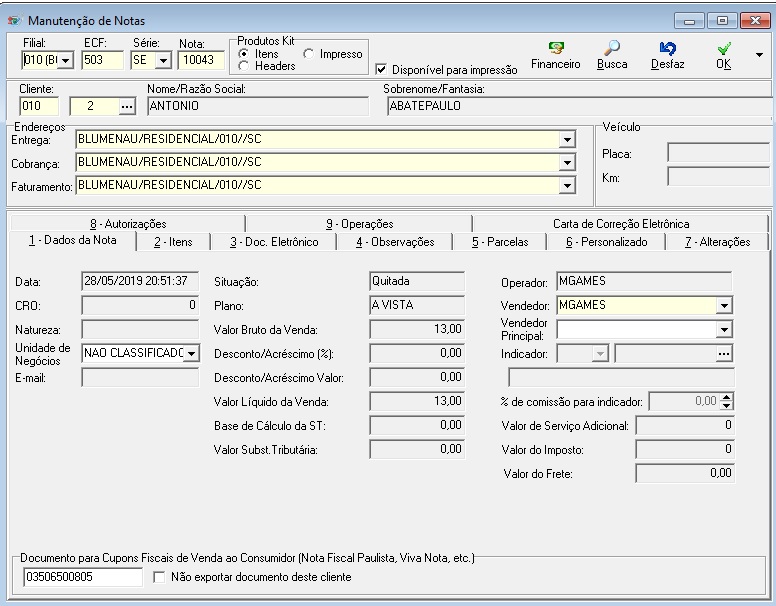Select the Impresso radio option

(308, 53)
